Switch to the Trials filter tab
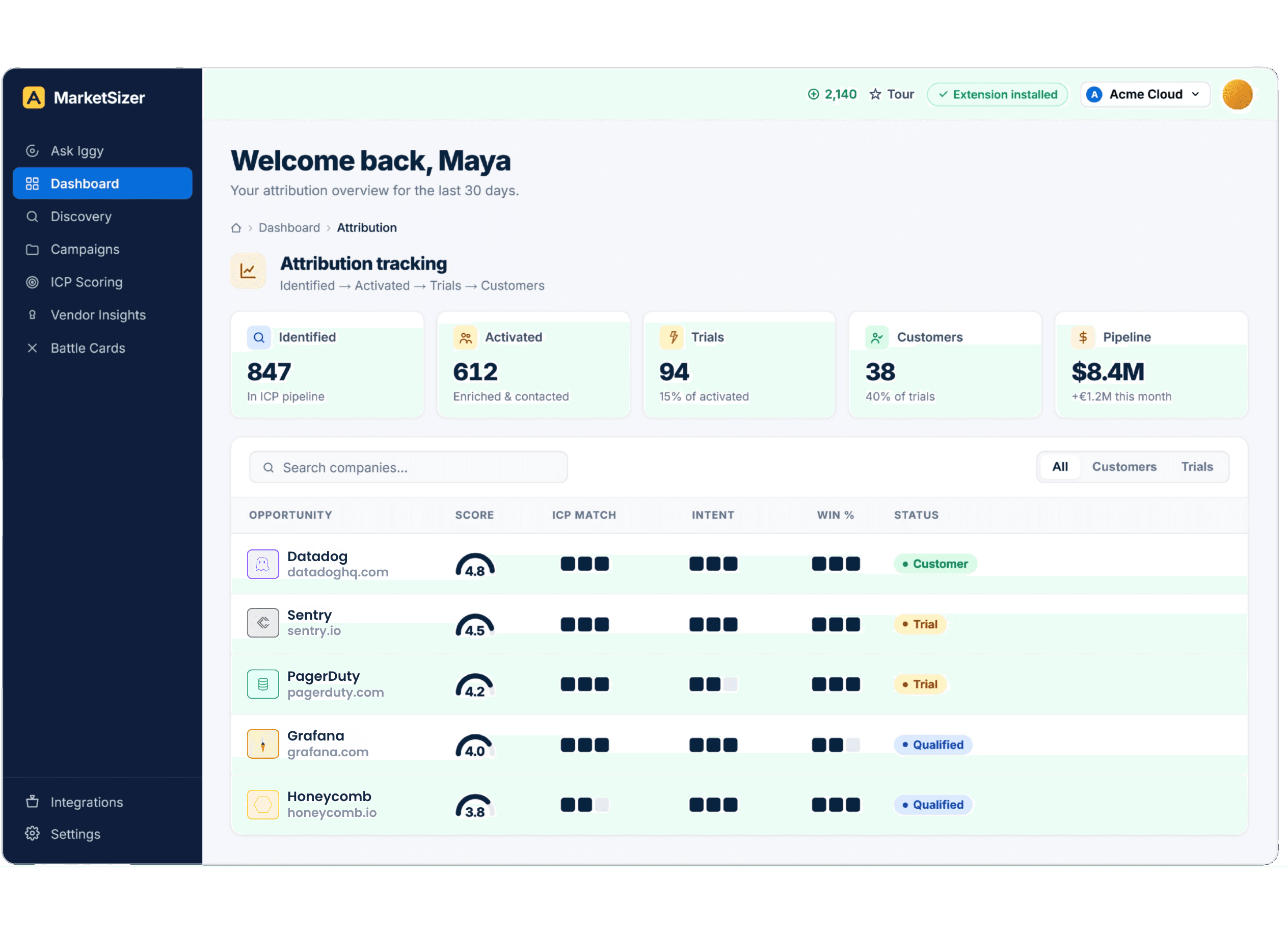The height and width of the screenshot is (928, 1288). click(x=1197, y=467)
